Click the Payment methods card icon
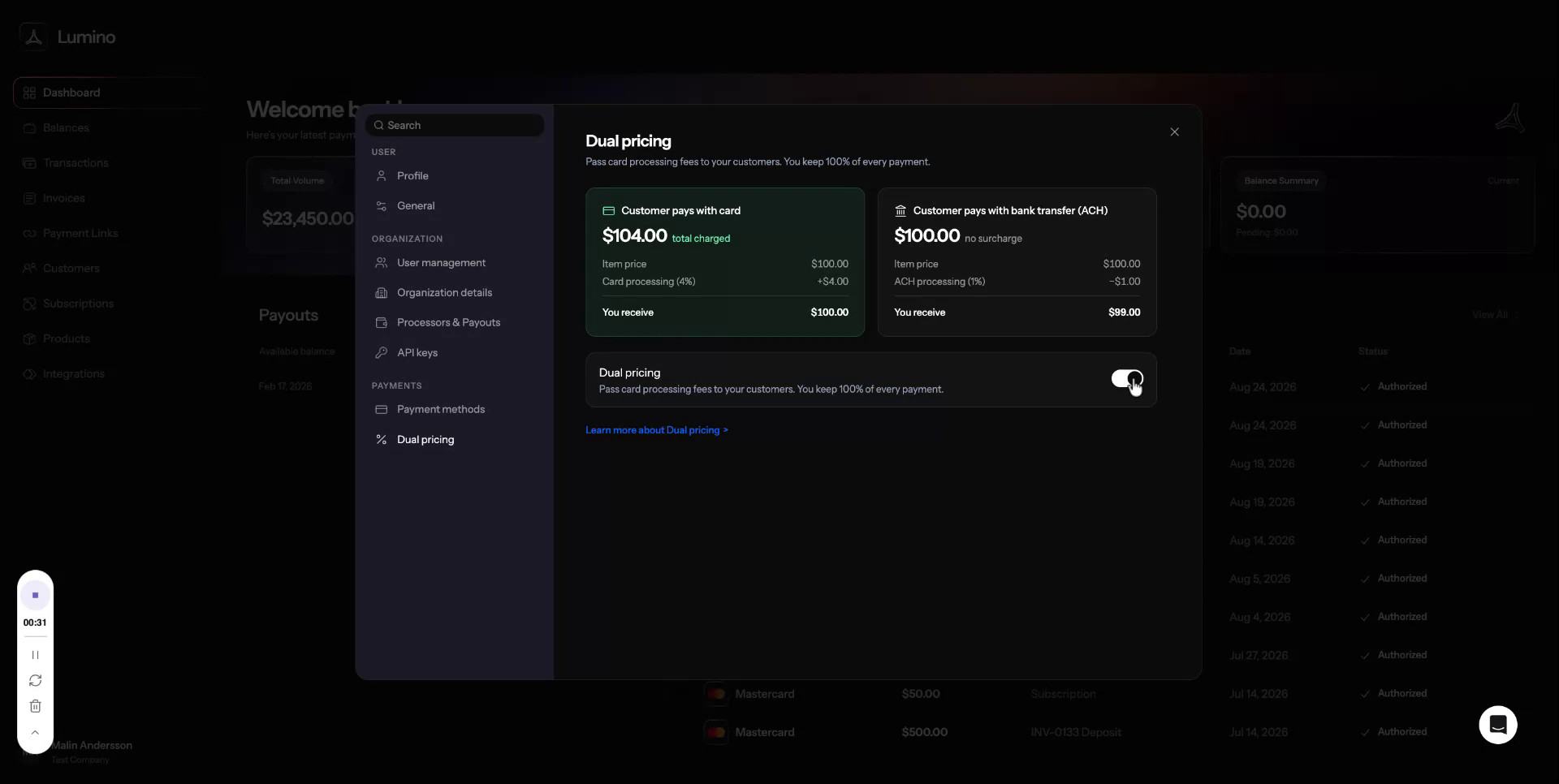Image resolution: width=1559 pixels, height=784 pixels. coord(381,410)
